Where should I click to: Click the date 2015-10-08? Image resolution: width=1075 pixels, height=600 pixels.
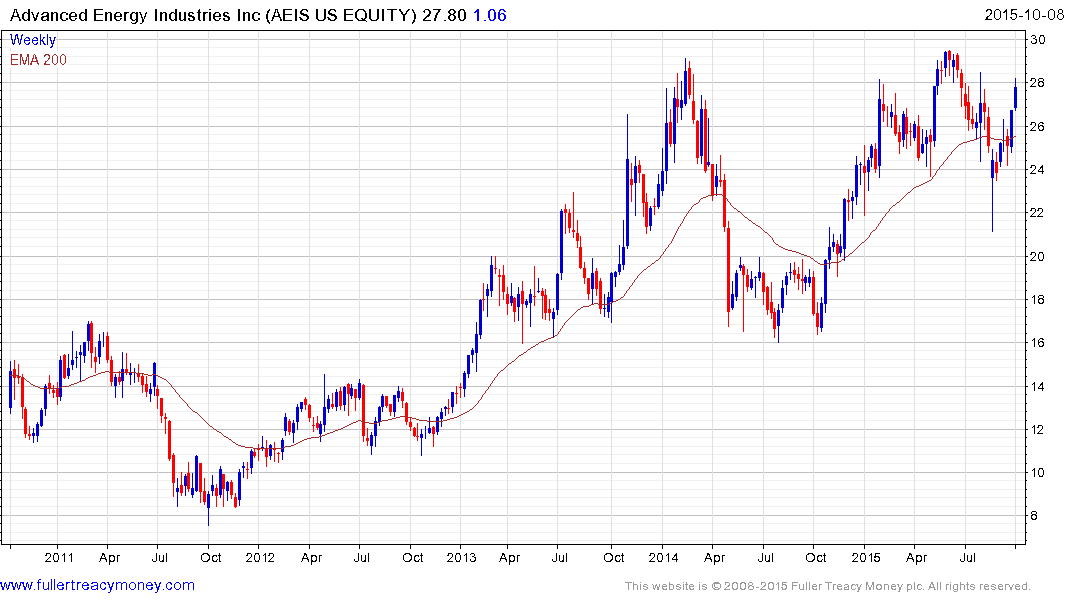1024,15
